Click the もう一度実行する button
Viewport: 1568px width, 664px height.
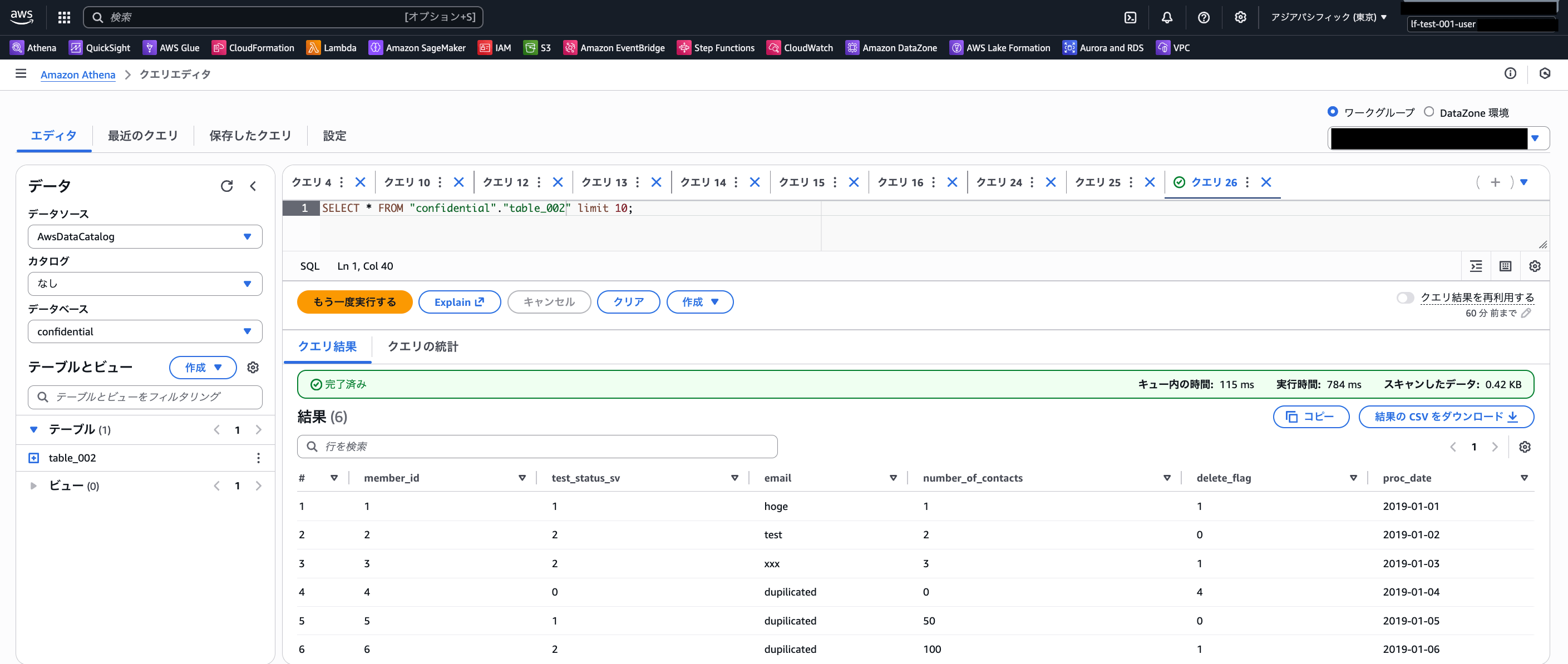pos(354,302)
